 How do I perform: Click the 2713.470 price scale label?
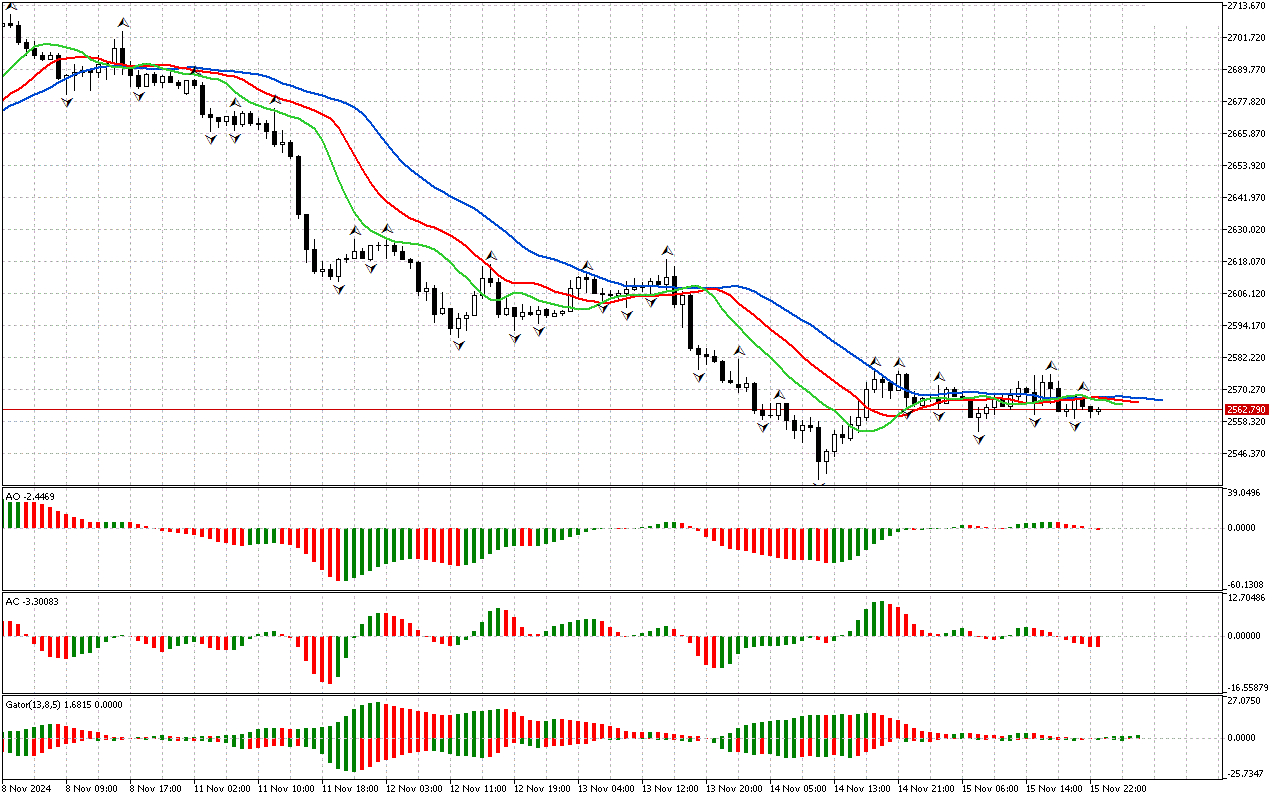pos(1247,6)
